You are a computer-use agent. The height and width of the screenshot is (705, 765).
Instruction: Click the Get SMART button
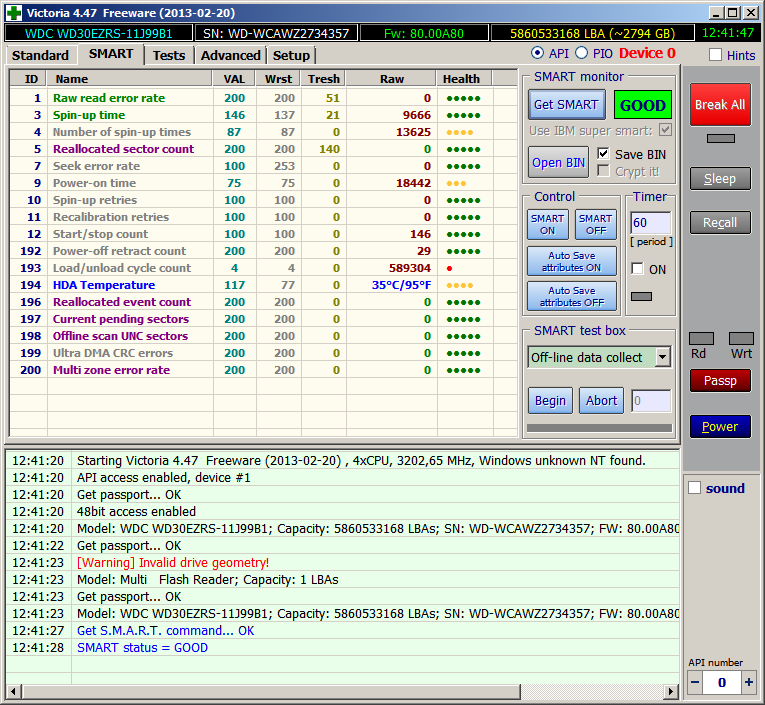[565, 105]
